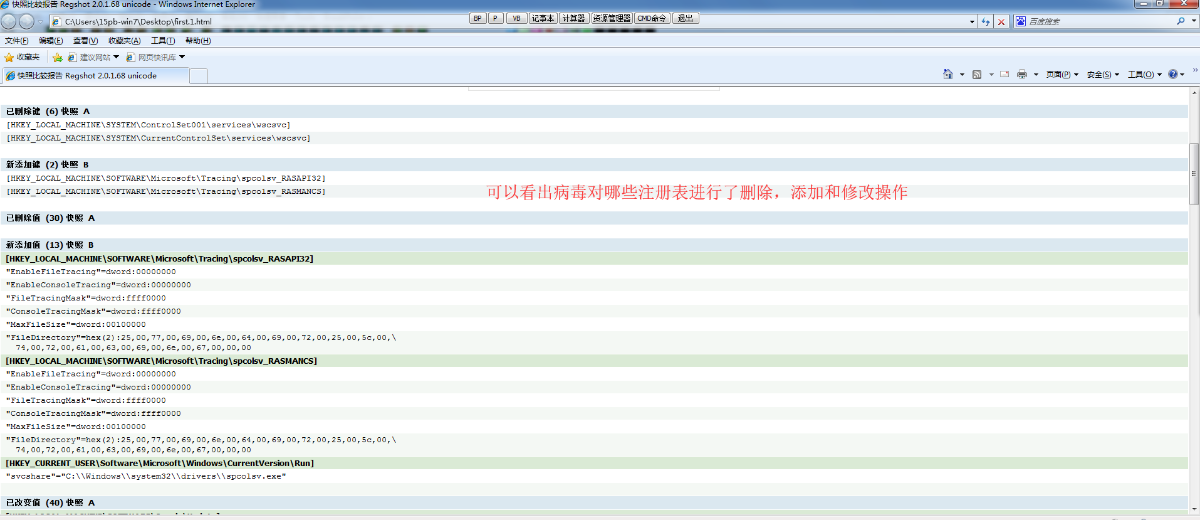
Task: Expand the Print dropdown arrow
Action: pos(1035,75)
